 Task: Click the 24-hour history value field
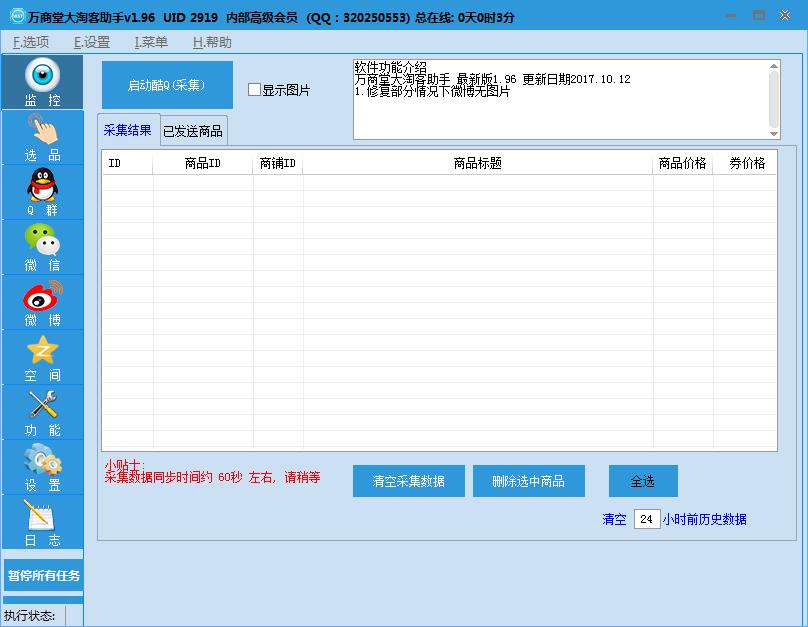tap(649, 519)
